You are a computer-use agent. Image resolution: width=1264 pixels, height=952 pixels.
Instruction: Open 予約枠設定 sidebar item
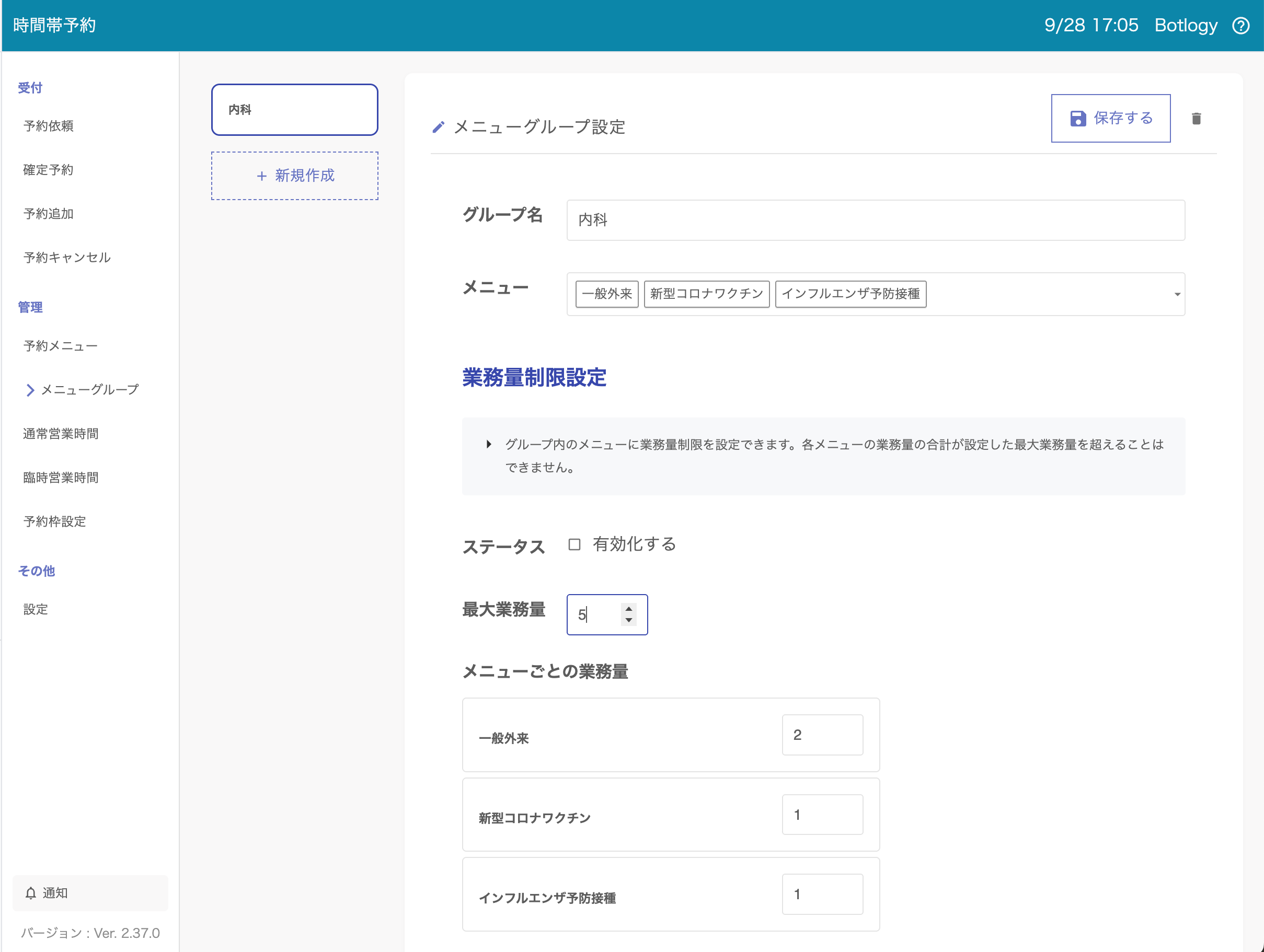click(x=54, y=521)
